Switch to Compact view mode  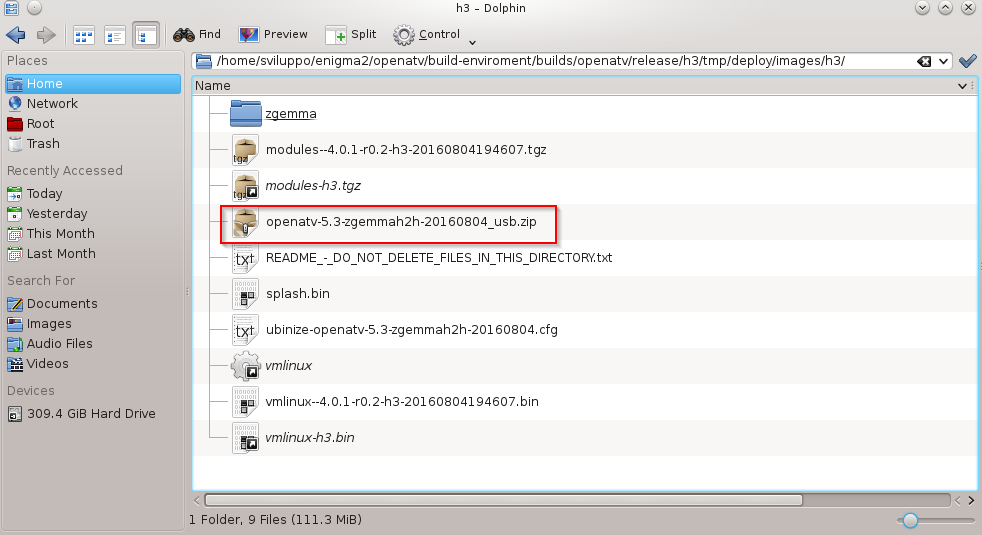pyautogui.click(x=115, y=35)
